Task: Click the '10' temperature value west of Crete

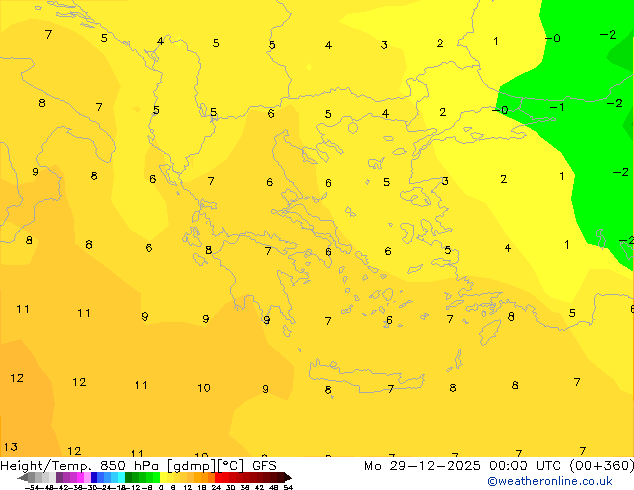Action: 204,388
